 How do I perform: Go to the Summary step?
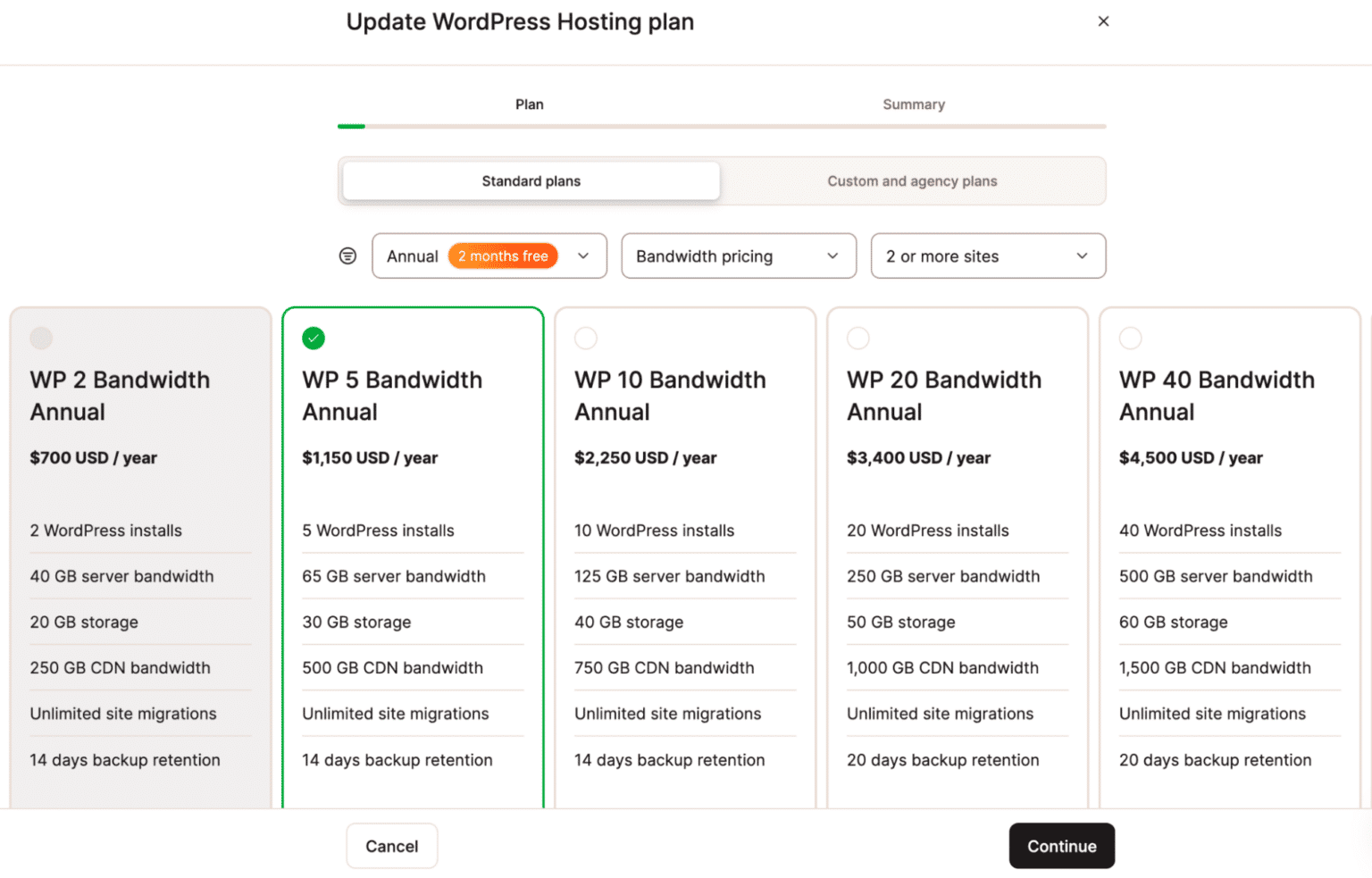(x=914, y=104)
